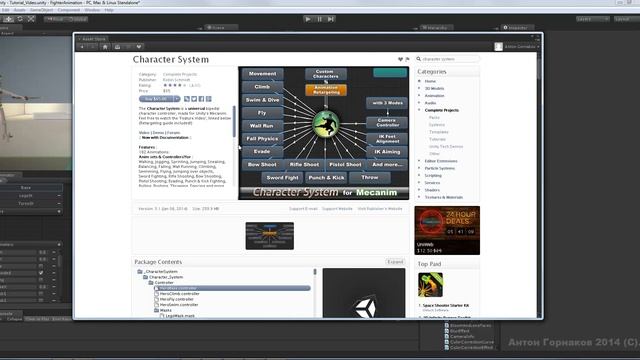This screenshot has height=360, width=640.
Task: Go to the Home category
Action: point(430,81)
